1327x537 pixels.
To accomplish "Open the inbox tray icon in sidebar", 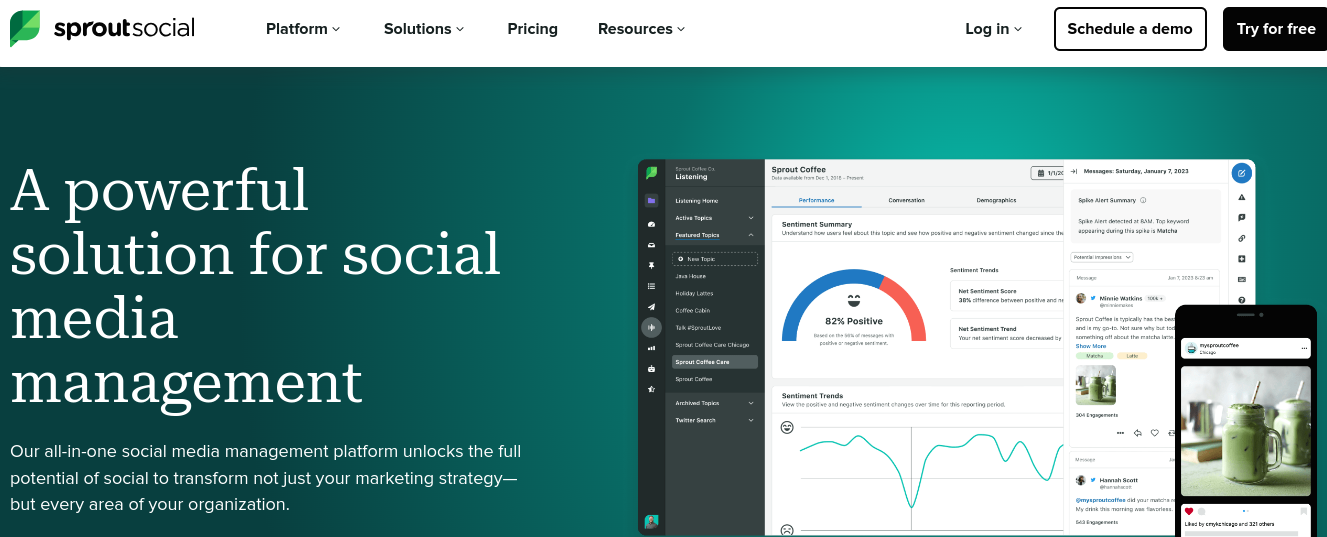I will coord(651,245).
